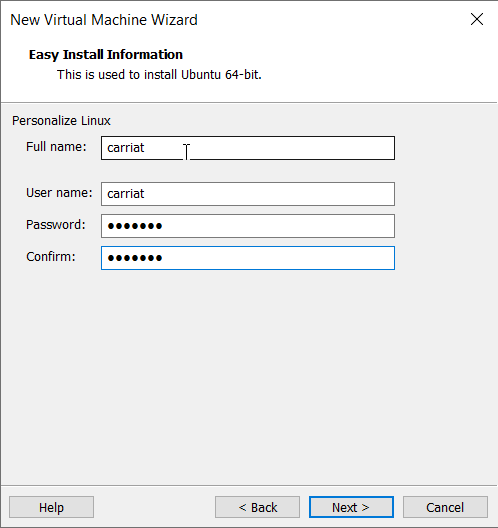Select the User name input box

coord(248,194)
